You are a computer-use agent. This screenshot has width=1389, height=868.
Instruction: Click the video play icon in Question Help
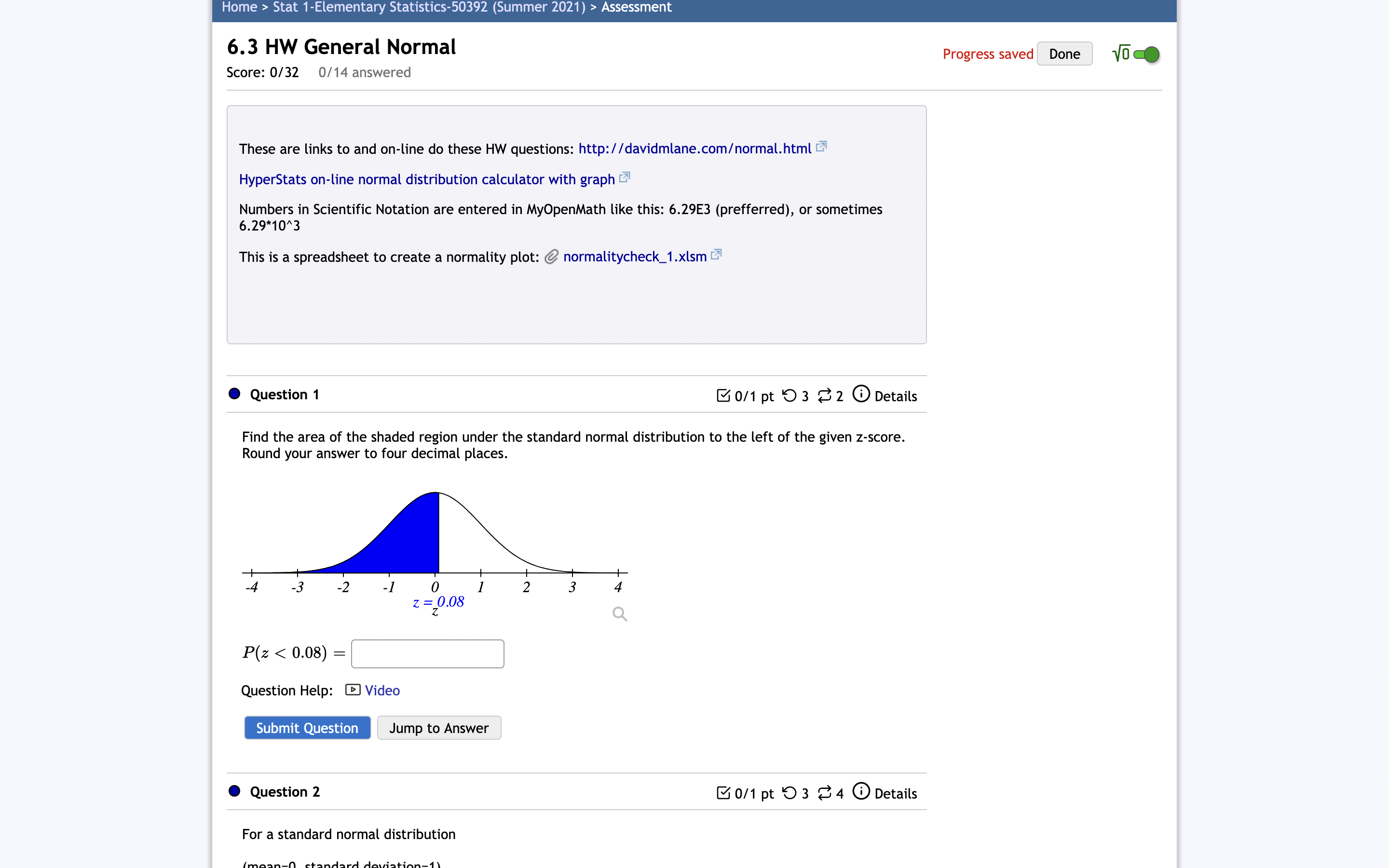353,690
